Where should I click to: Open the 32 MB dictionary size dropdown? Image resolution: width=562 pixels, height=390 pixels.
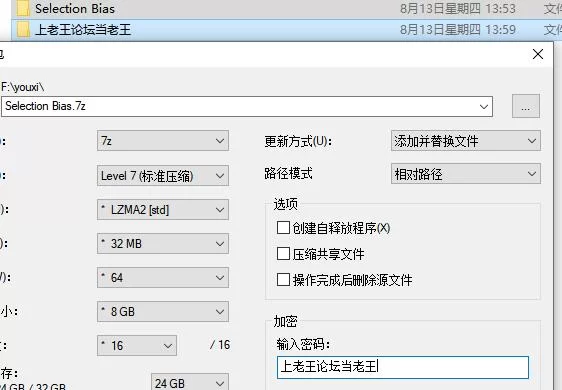tap(163, 244)
